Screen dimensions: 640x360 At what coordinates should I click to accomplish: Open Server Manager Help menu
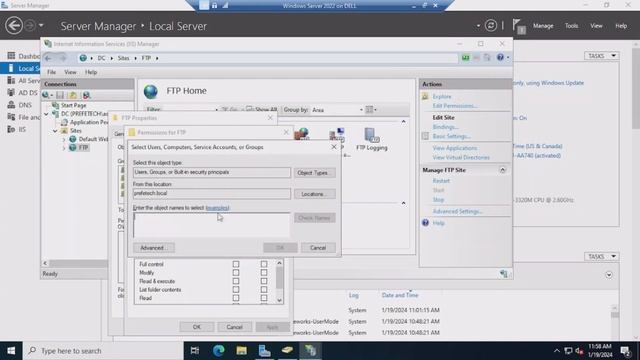click(621, 26)
